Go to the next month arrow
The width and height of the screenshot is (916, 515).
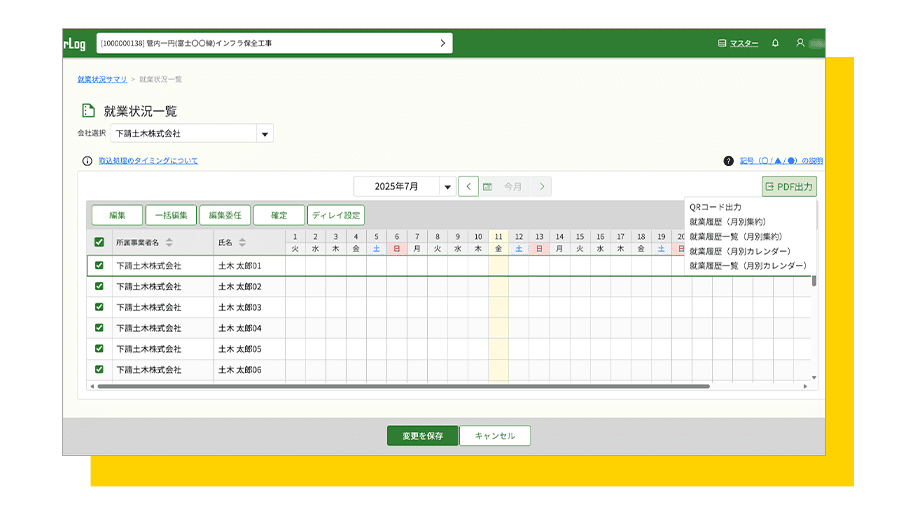[x=541, y=187]
